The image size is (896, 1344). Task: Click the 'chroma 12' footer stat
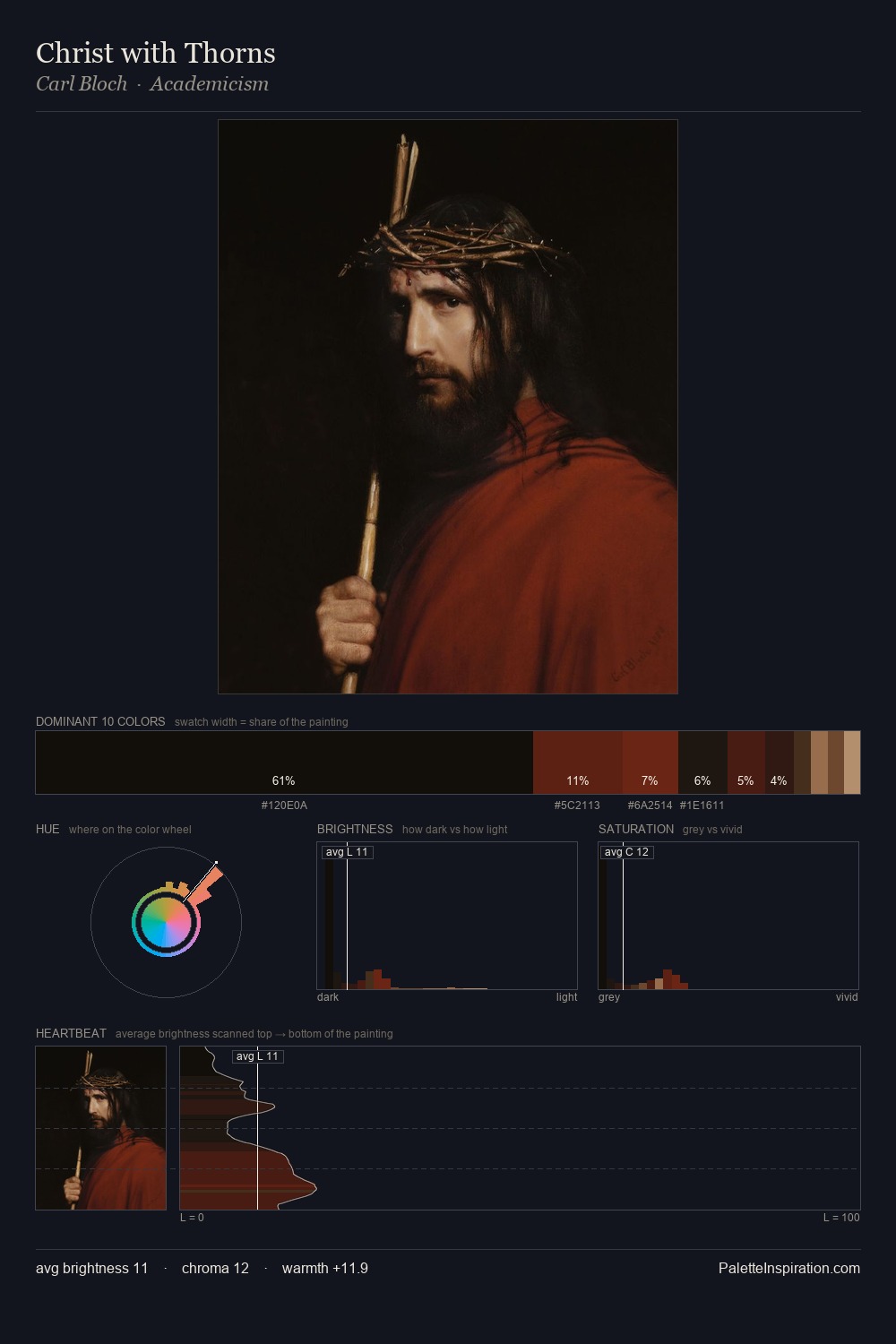[215, 1268]
